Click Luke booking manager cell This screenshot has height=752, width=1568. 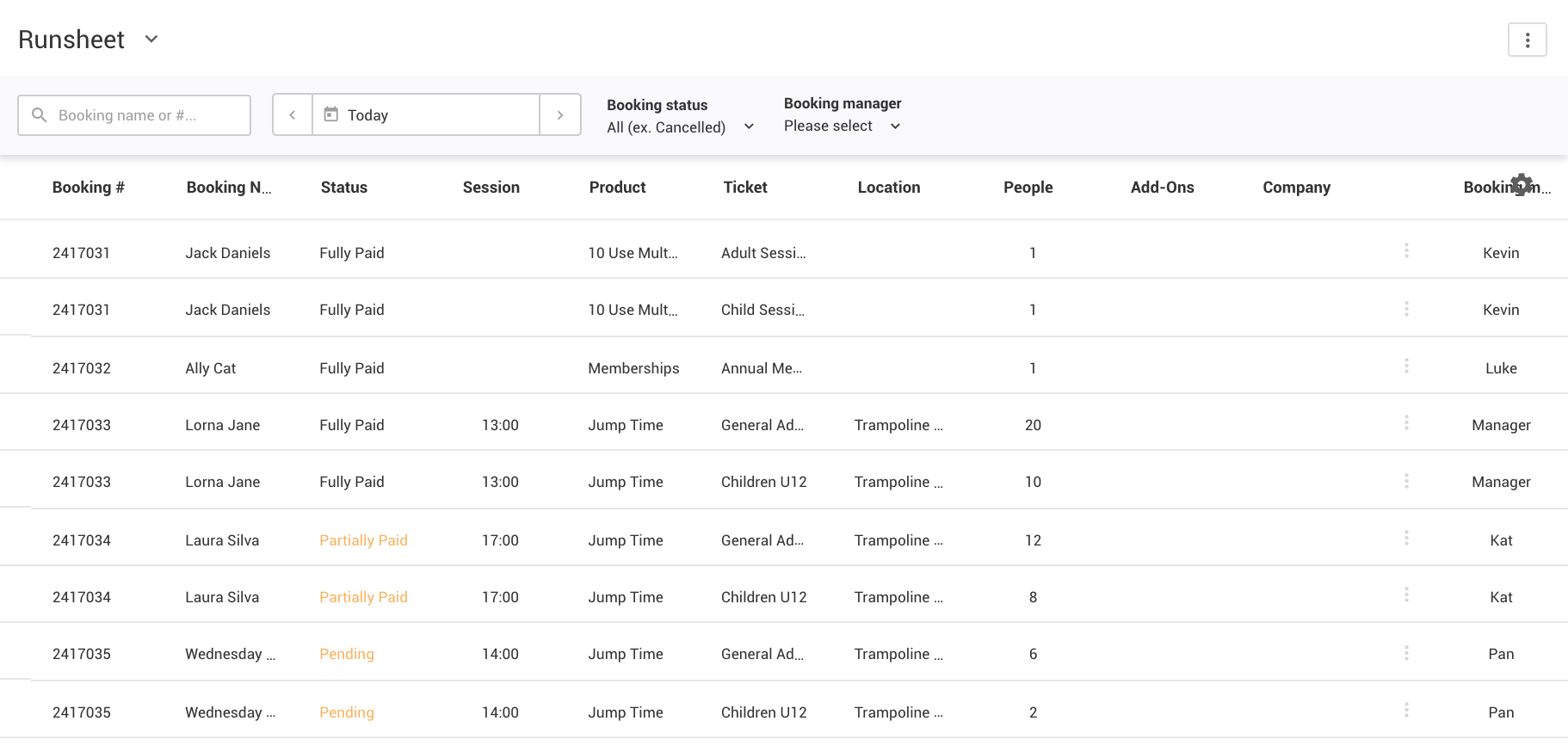tap(1501, 368)
